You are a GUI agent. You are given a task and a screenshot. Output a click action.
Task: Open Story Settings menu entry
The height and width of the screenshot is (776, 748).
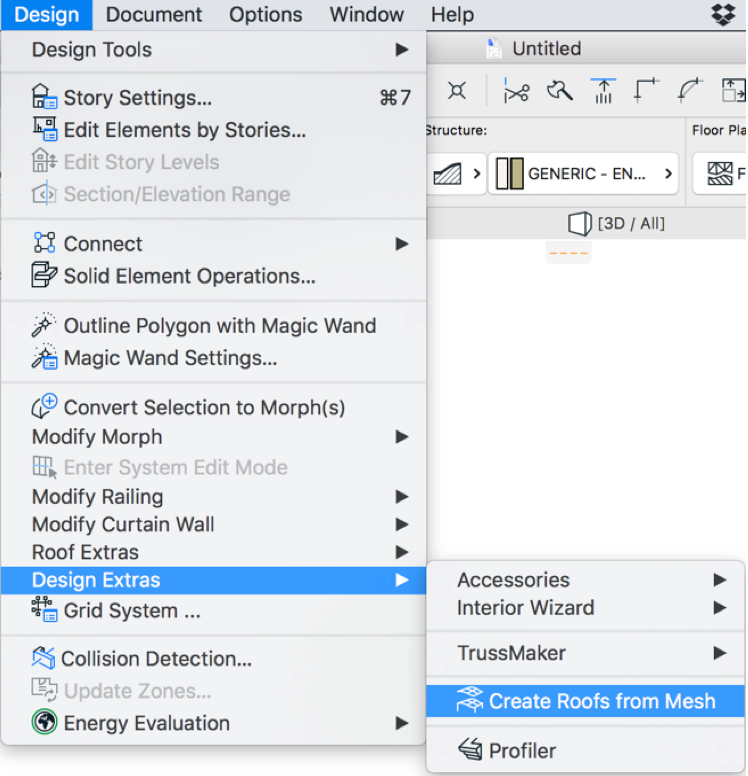click(213, 97)
